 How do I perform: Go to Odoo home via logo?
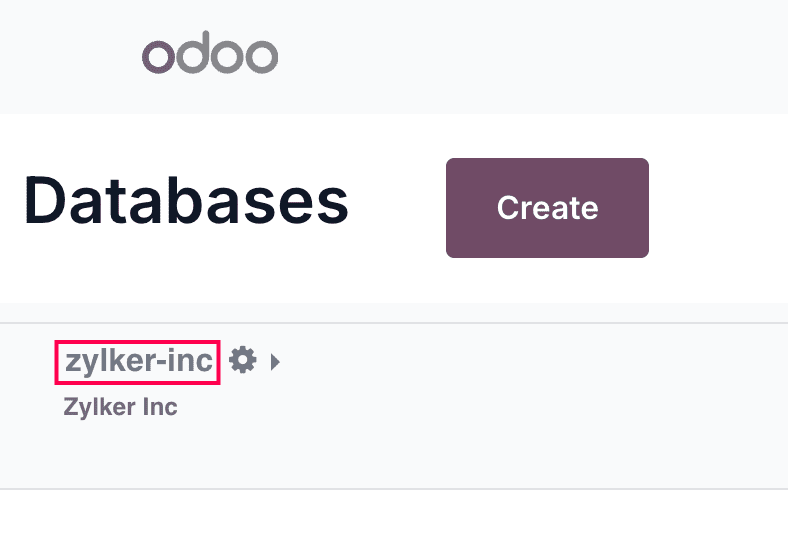210,55
